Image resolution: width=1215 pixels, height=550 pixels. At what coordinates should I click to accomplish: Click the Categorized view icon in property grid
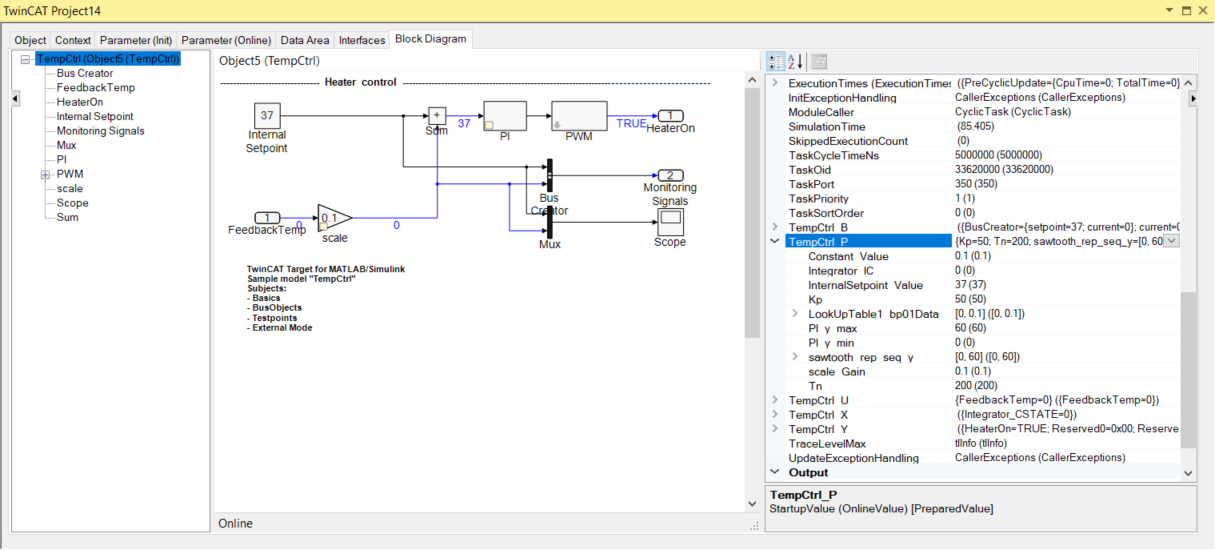click(x=776, y=61)
